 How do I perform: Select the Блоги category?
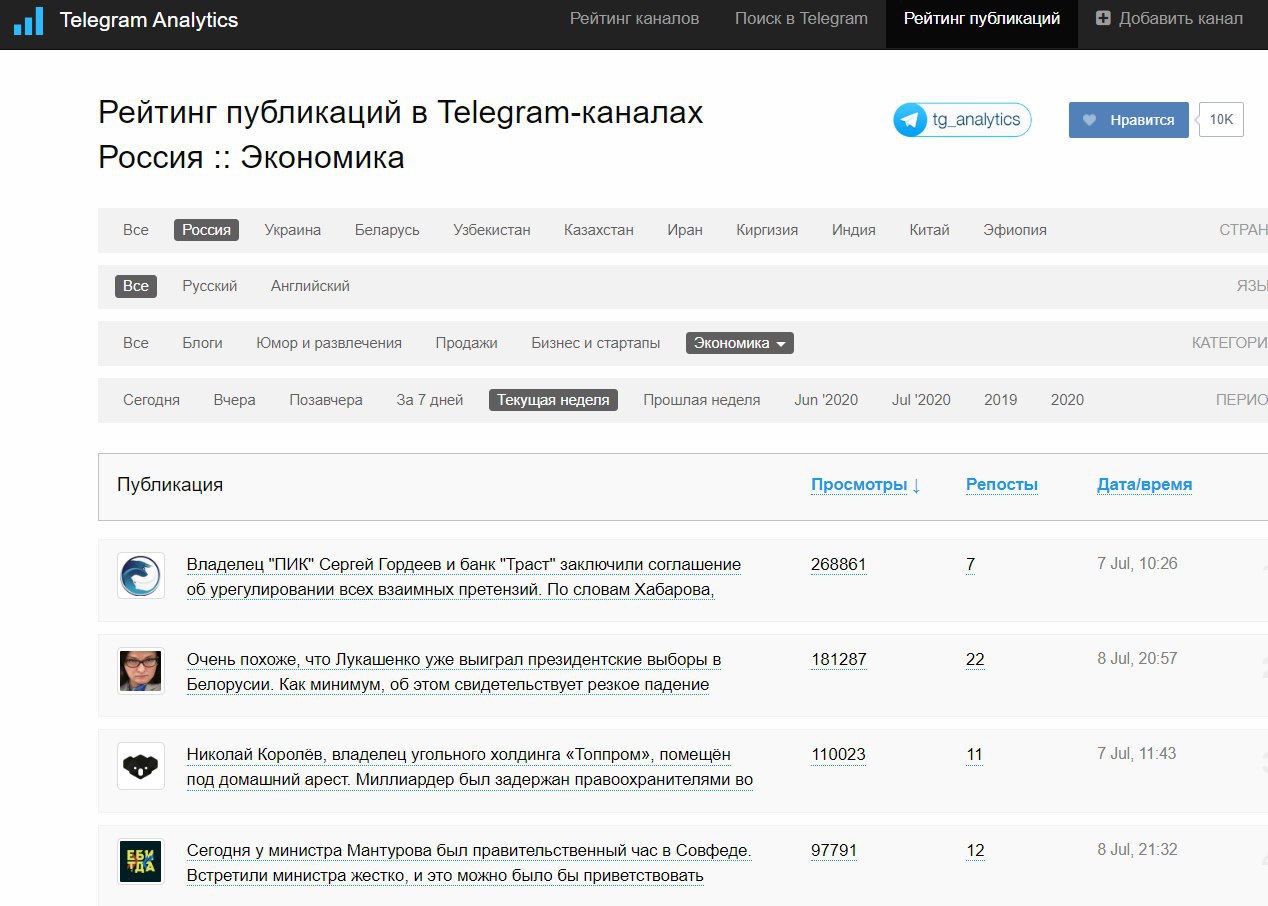coord(203,343)
